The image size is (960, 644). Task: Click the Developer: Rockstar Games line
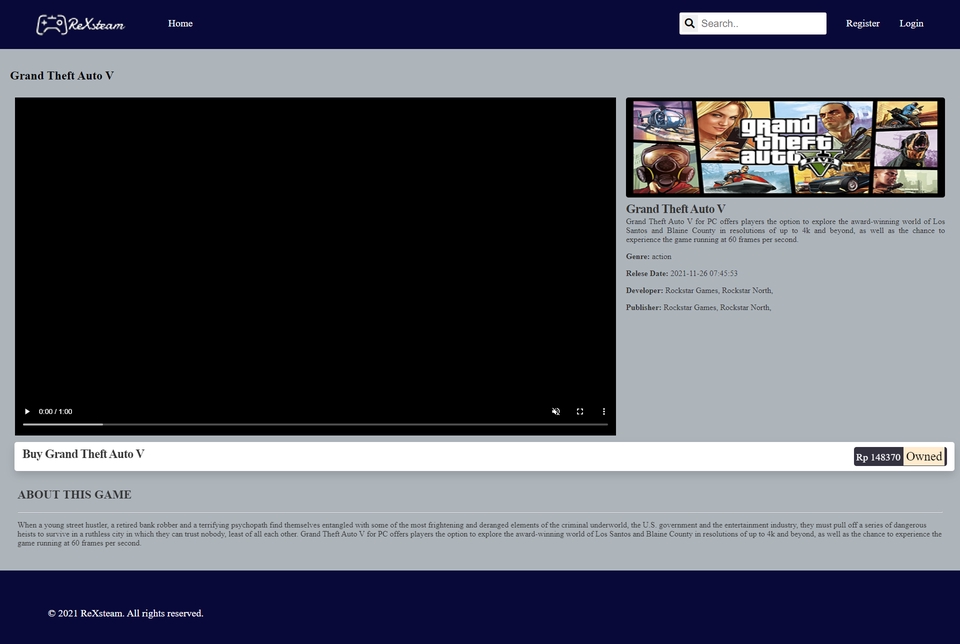699,291
